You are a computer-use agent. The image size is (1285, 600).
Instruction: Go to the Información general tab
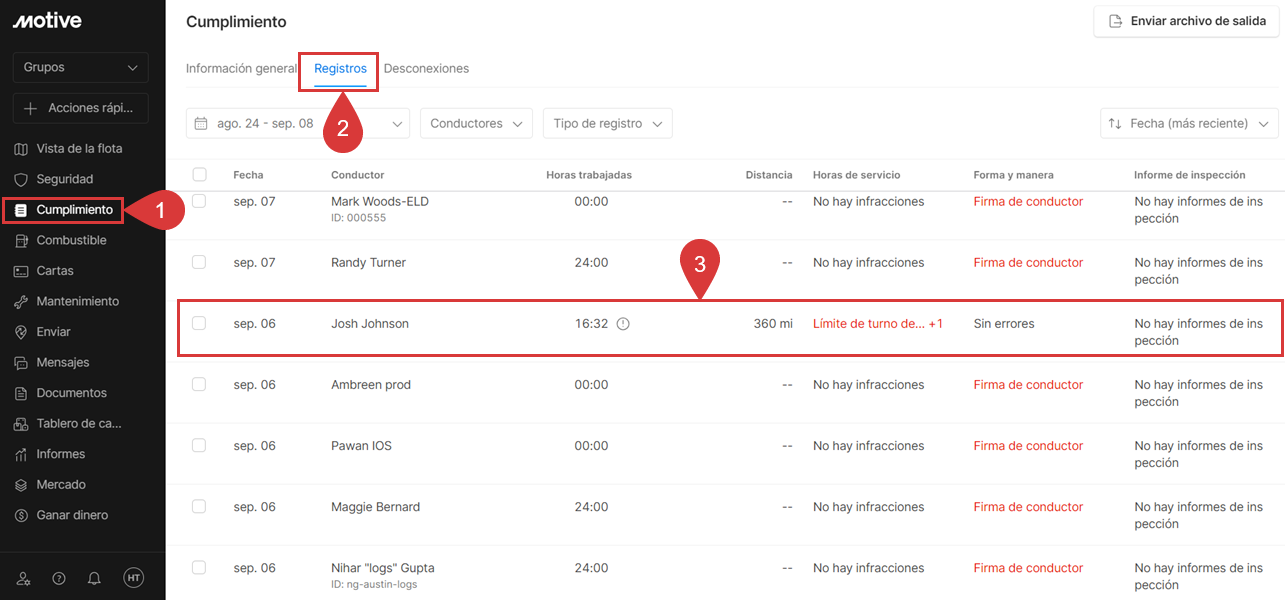241,69
